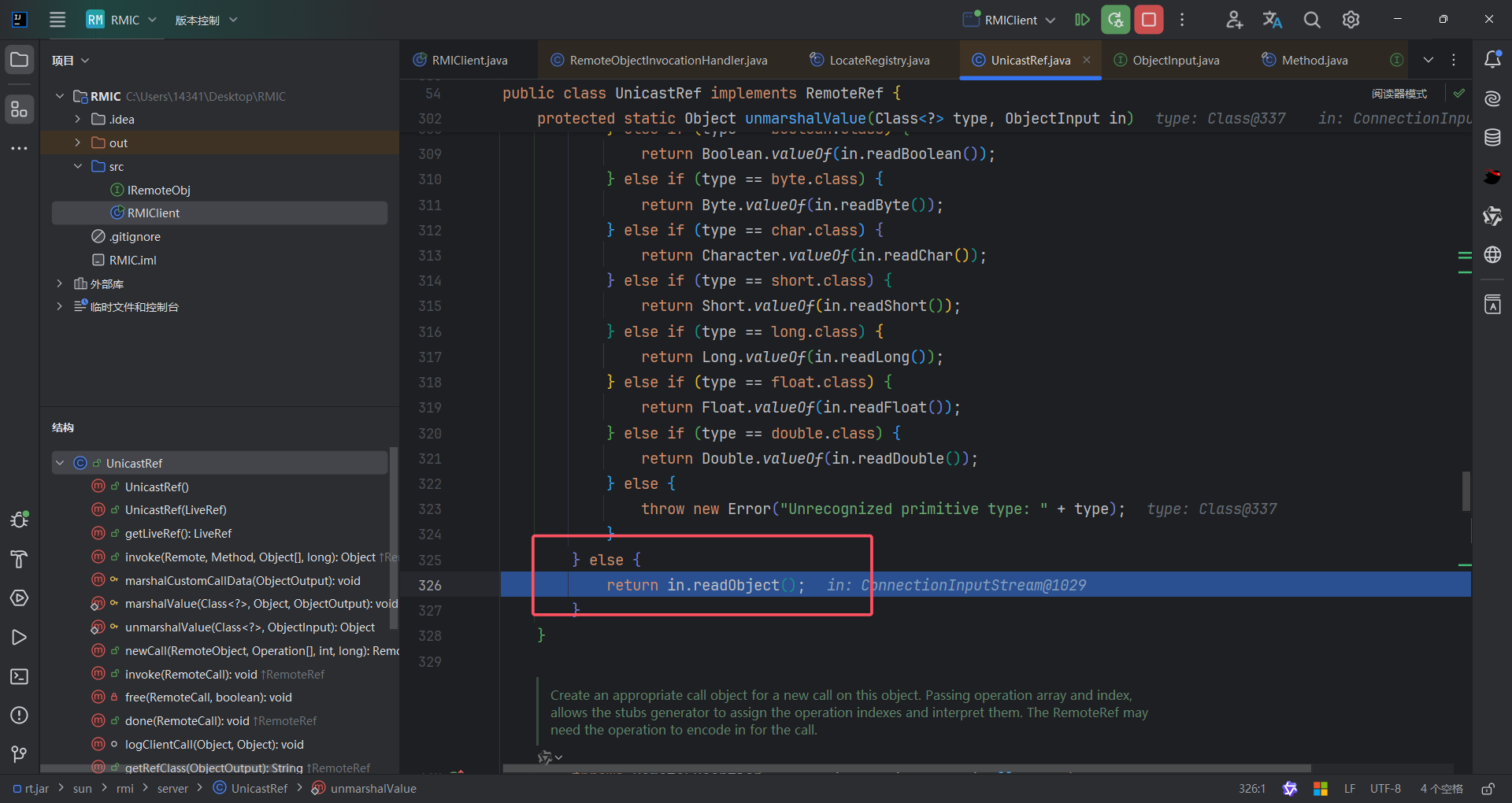This screenshot has width=1512, height=803.
Task: Collapse the RMIC project root
Action: point(60,96)
